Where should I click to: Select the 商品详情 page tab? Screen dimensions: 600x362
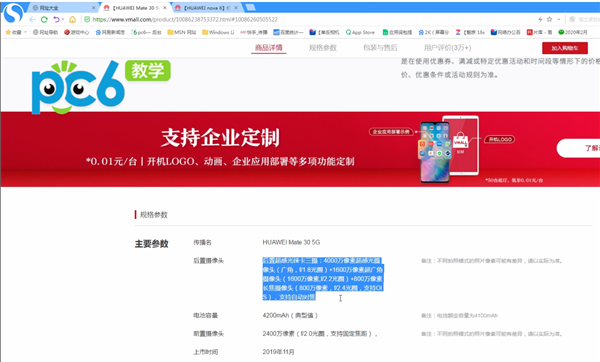tap(269, 48)
